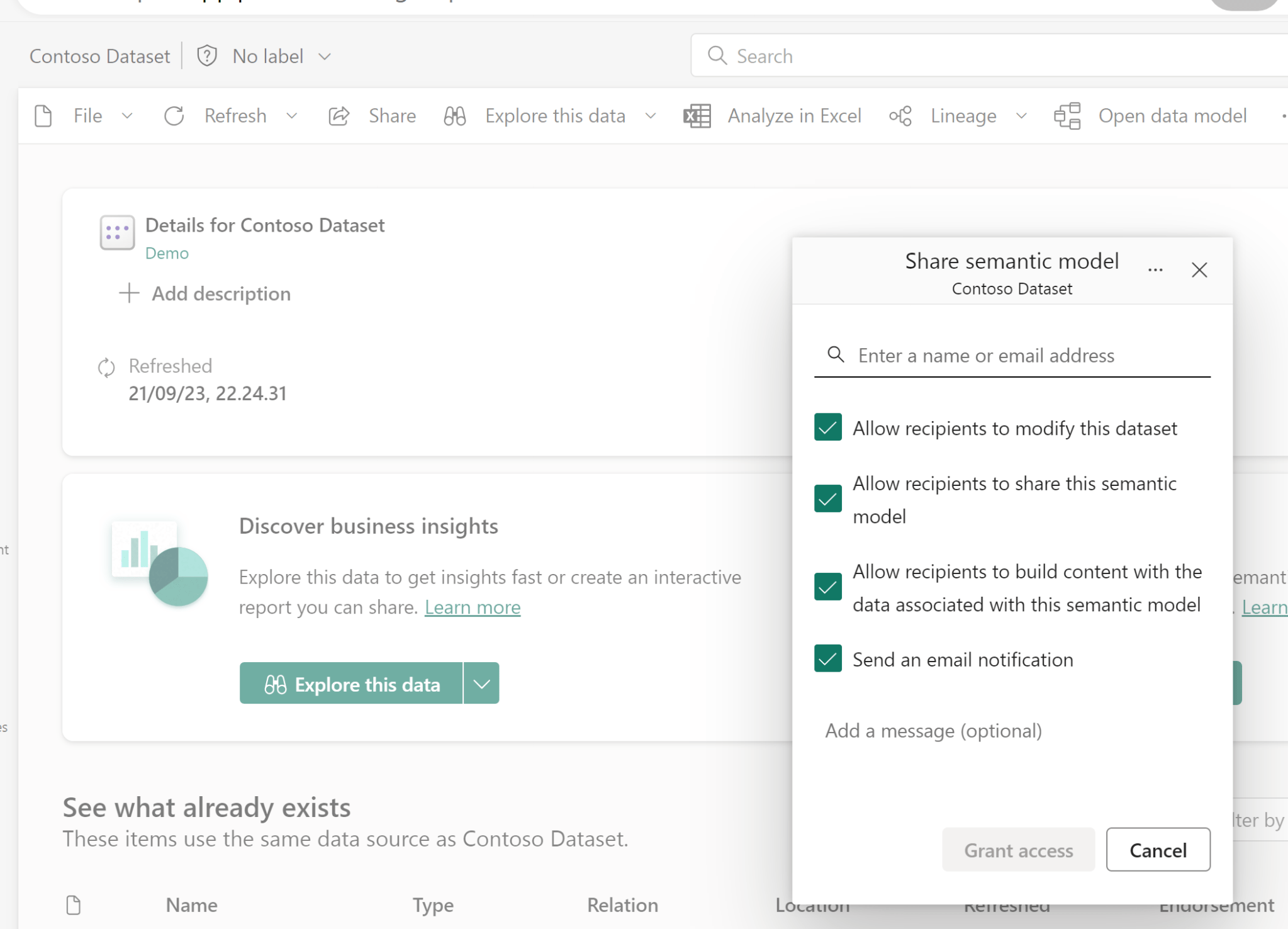
Task: Disable Send an email notification
Action: [827, 659]
